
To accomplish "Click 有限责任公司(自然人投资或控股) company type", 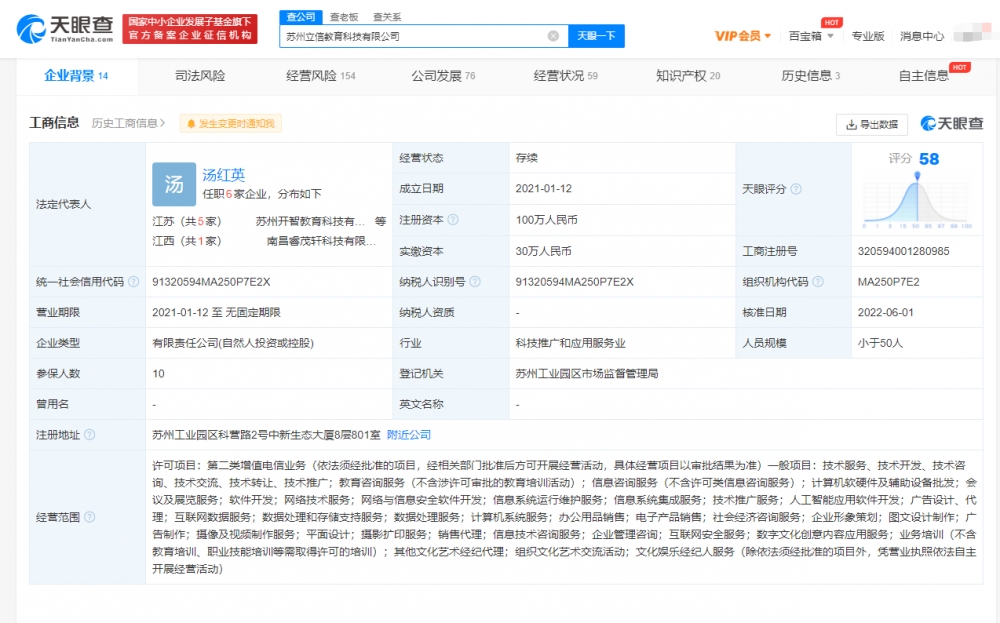I will point(233,343).
